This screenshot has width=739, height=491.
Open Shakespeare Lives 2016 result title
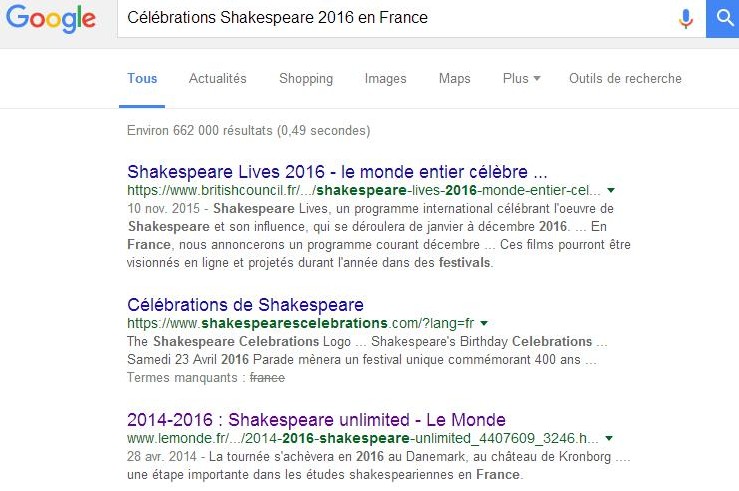pos(337,170)
